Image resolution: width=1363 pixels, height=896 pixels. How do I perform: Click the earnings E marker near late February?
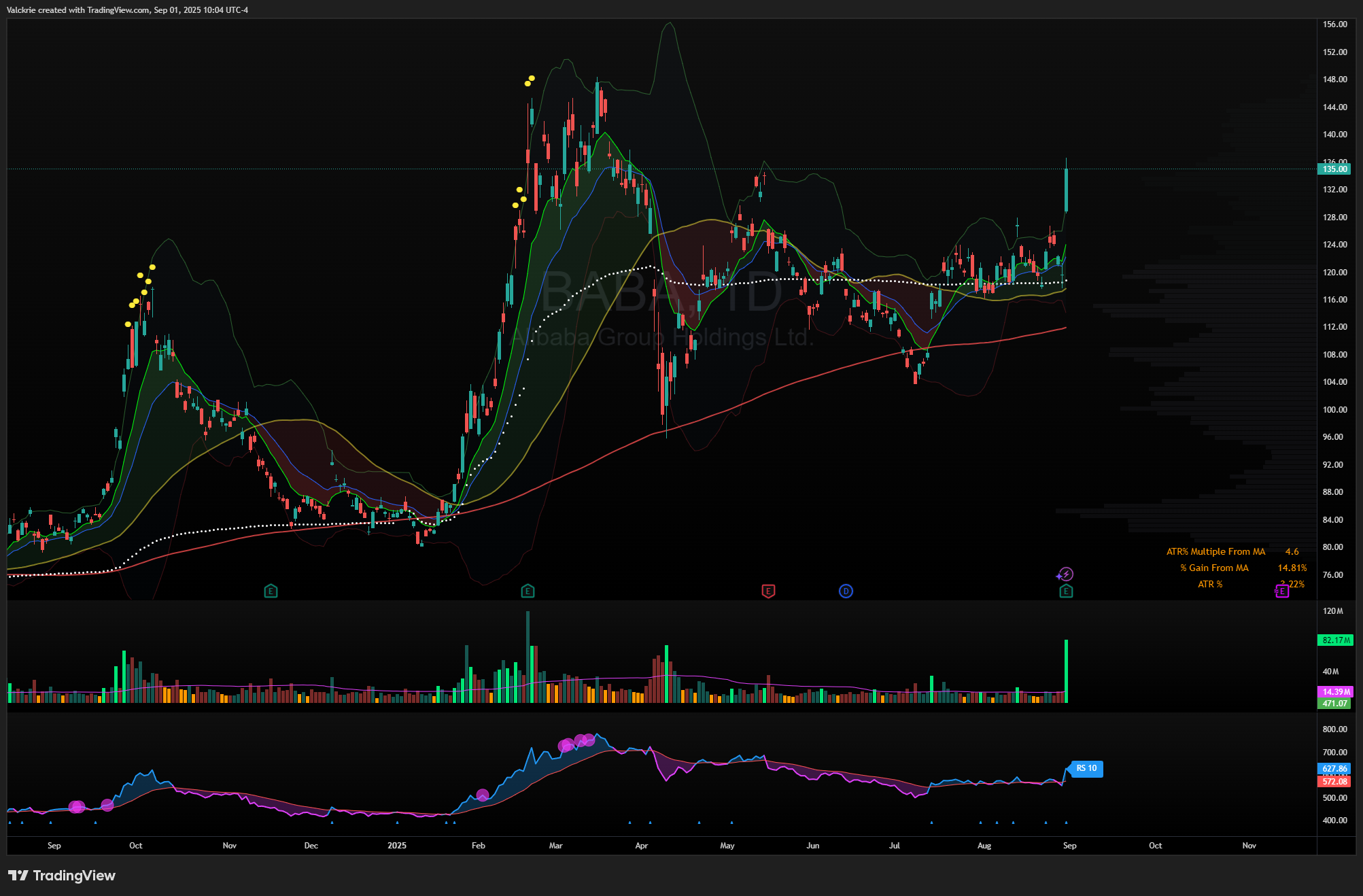tap(528, 591)
